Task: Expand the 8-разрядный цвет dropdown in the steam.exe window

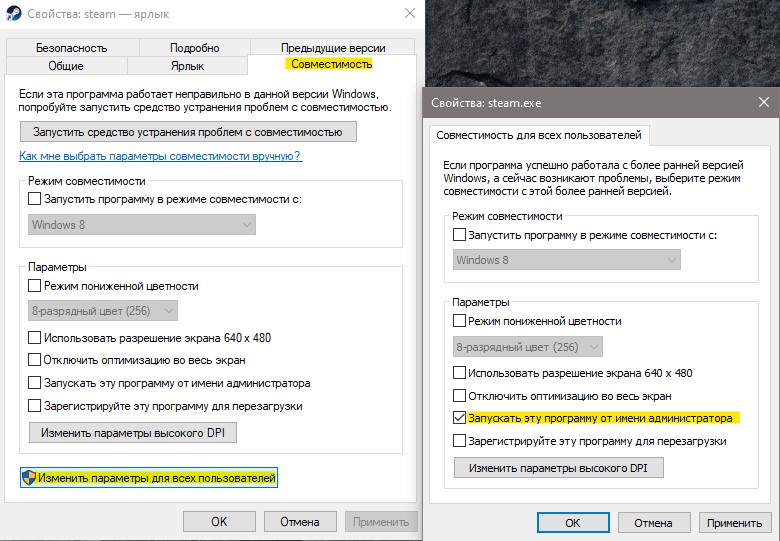Action: (x=527, y=347)
